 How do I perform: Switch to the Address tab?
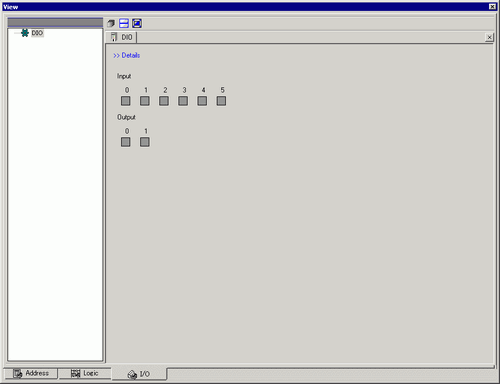31,373
